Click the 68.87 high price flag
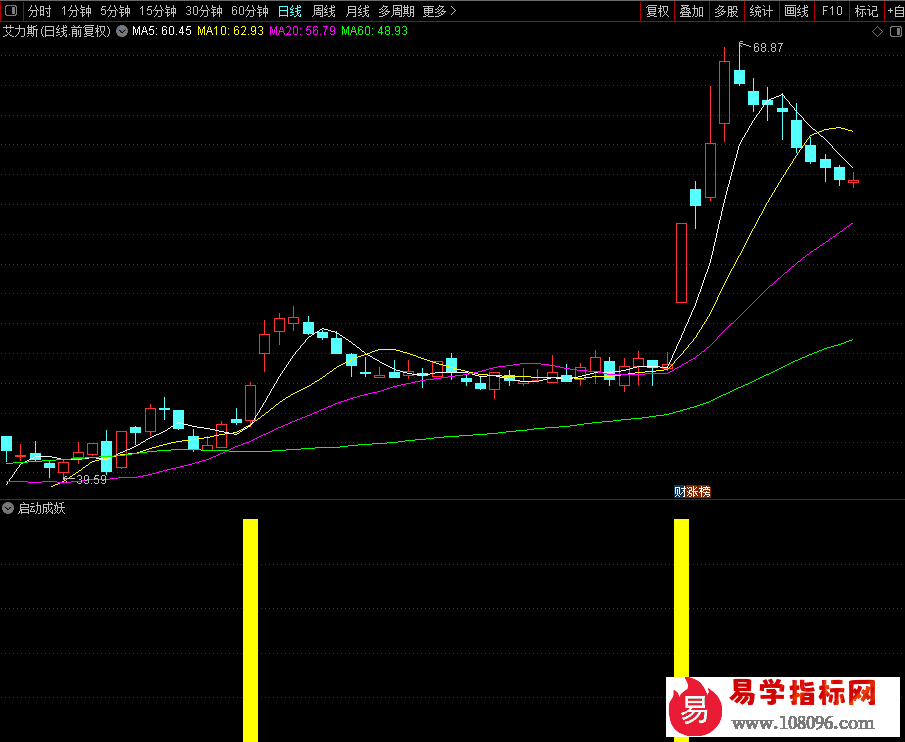Viewport: 905px width, 742px height. pyautogui.click(x=767, y=47)
